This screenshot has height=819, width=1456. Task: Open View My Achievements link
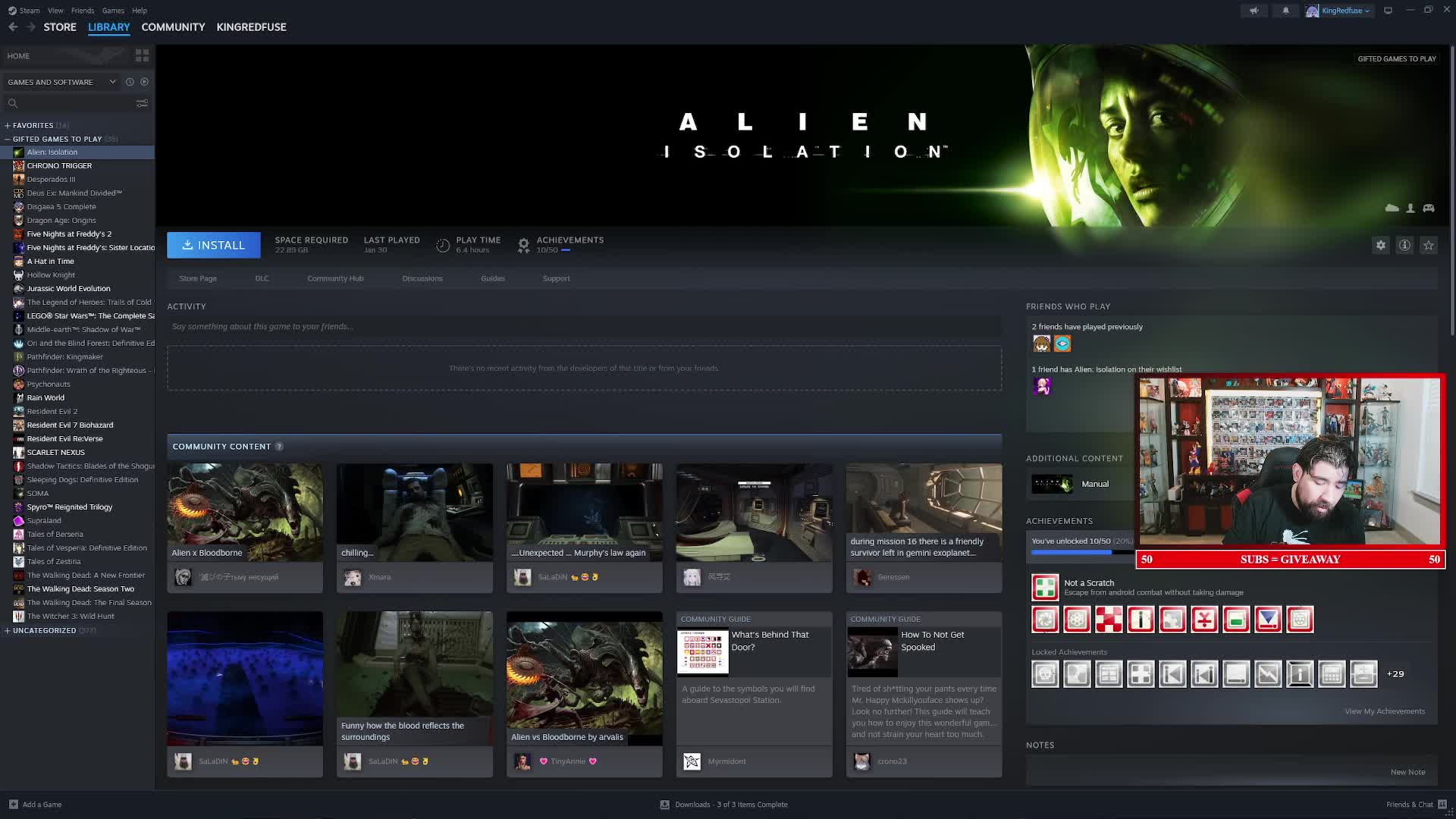coord(1384,711)
